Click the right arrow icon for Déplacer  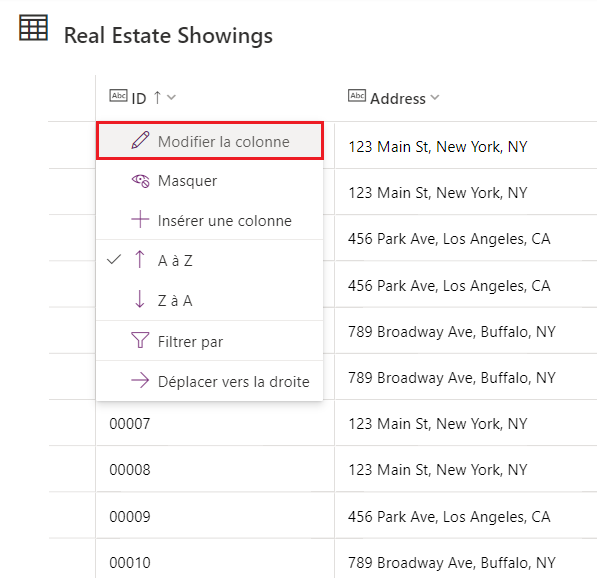pyautogui.click(x=140, y=380)
